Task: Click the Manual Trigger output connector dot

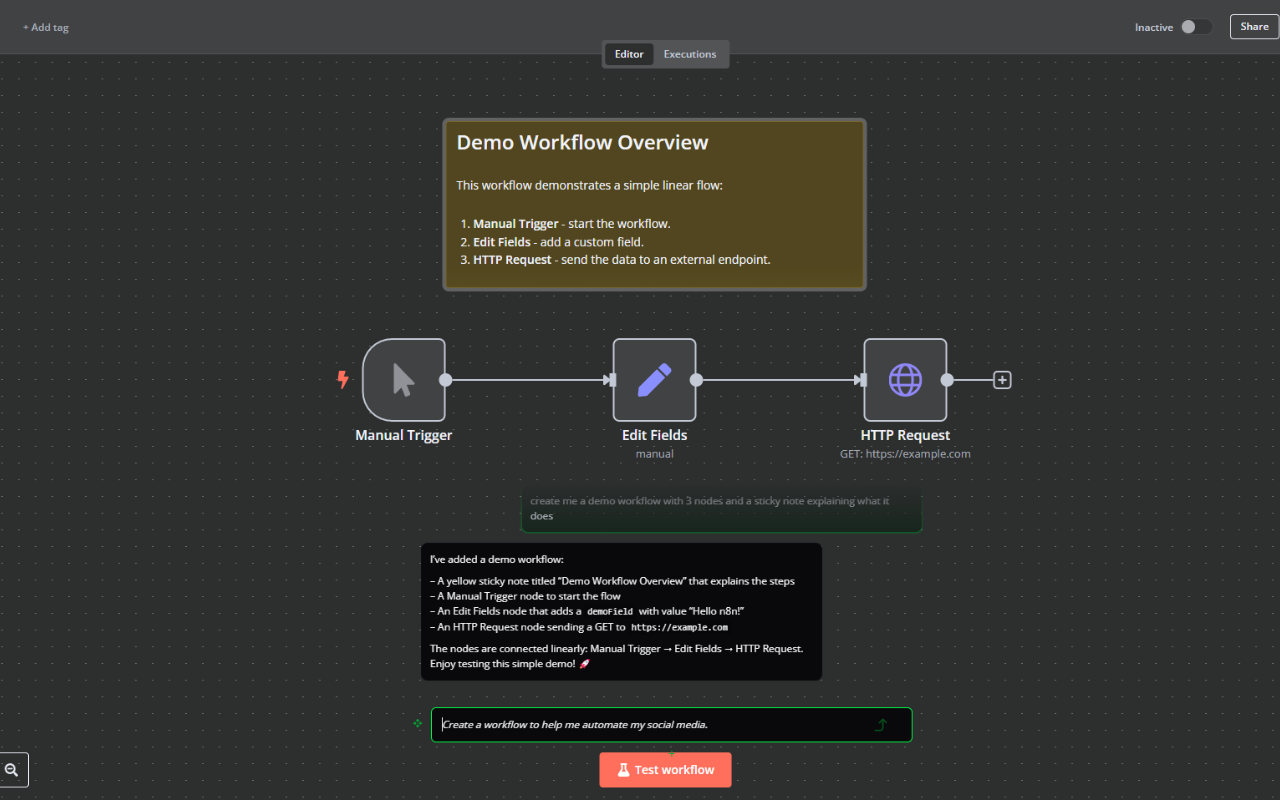Action: (x=446, y=380)
